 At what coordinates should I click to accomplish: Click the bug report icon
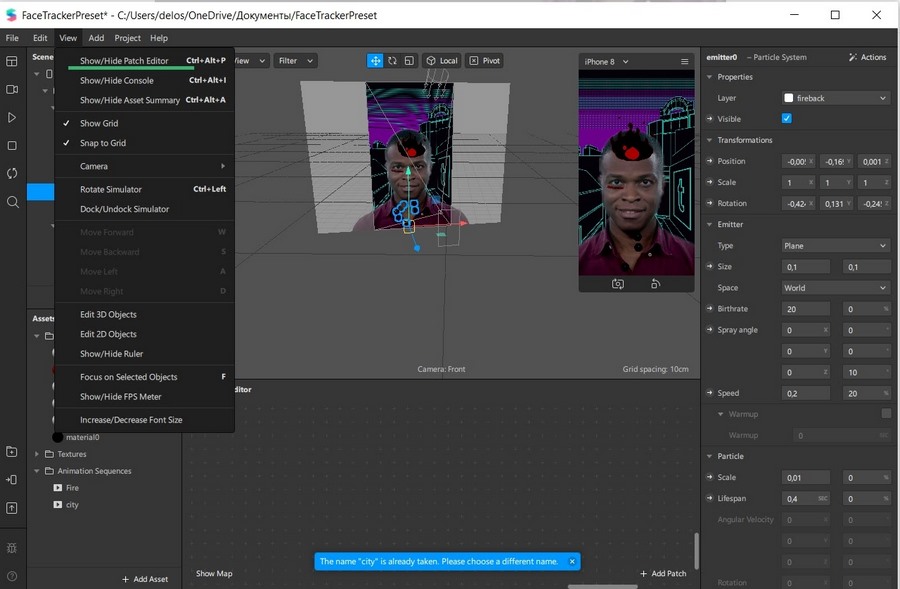coord(12,548)
